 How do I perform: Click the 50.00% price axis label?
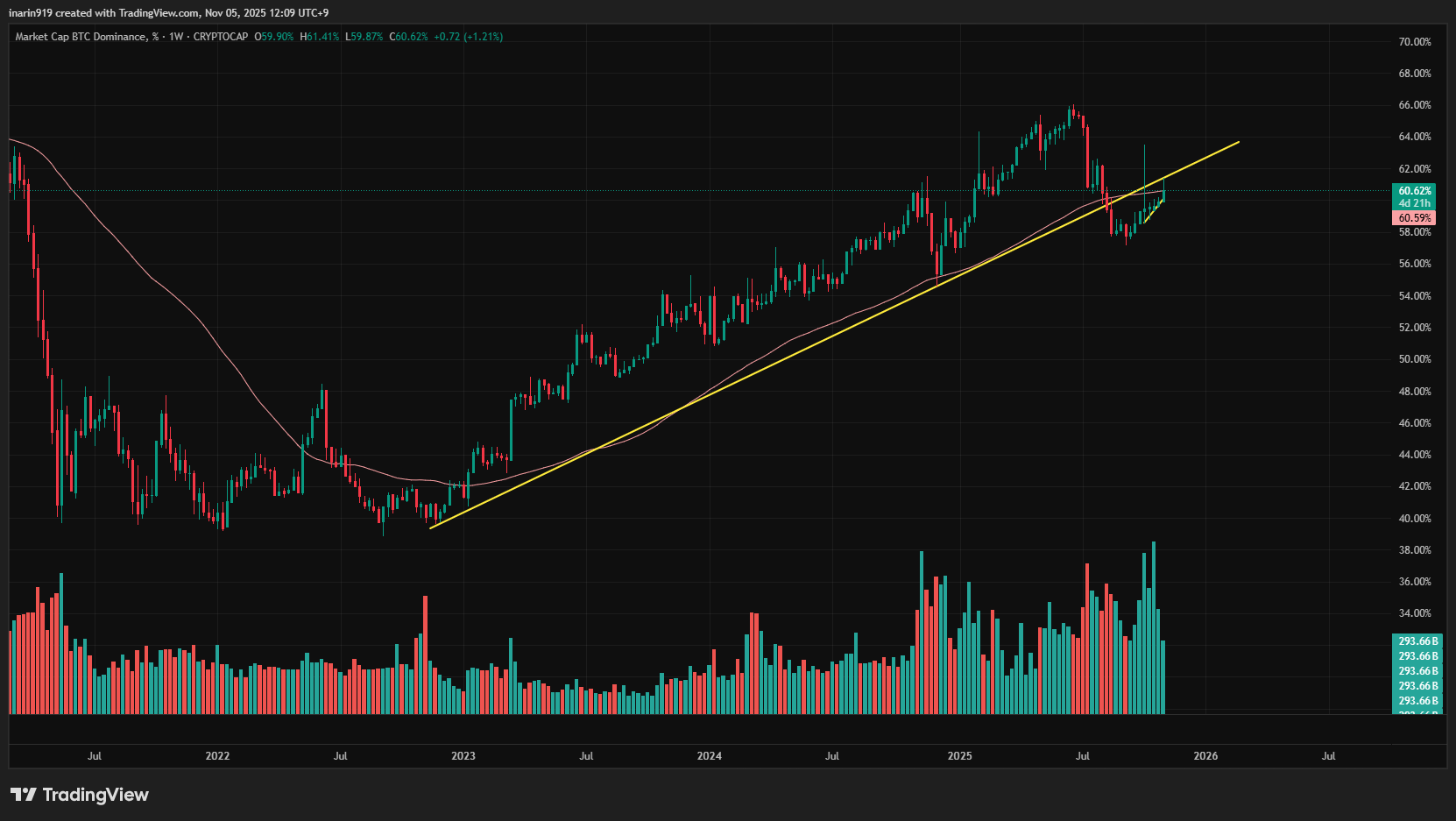tap(1414, 359)
